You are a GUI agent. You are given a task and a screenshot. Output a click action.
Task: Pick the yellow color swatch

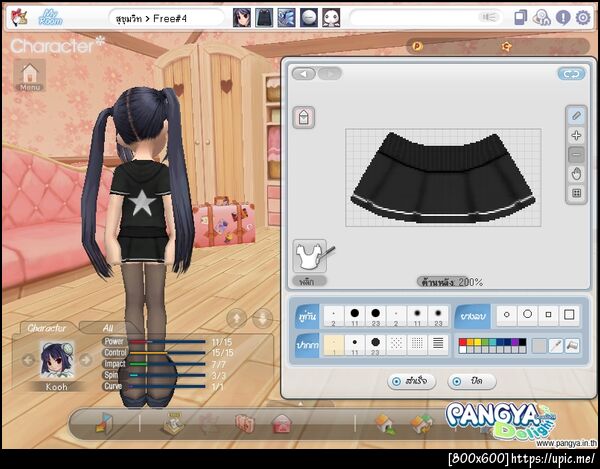pyautogui.click(x=477, y=342)
